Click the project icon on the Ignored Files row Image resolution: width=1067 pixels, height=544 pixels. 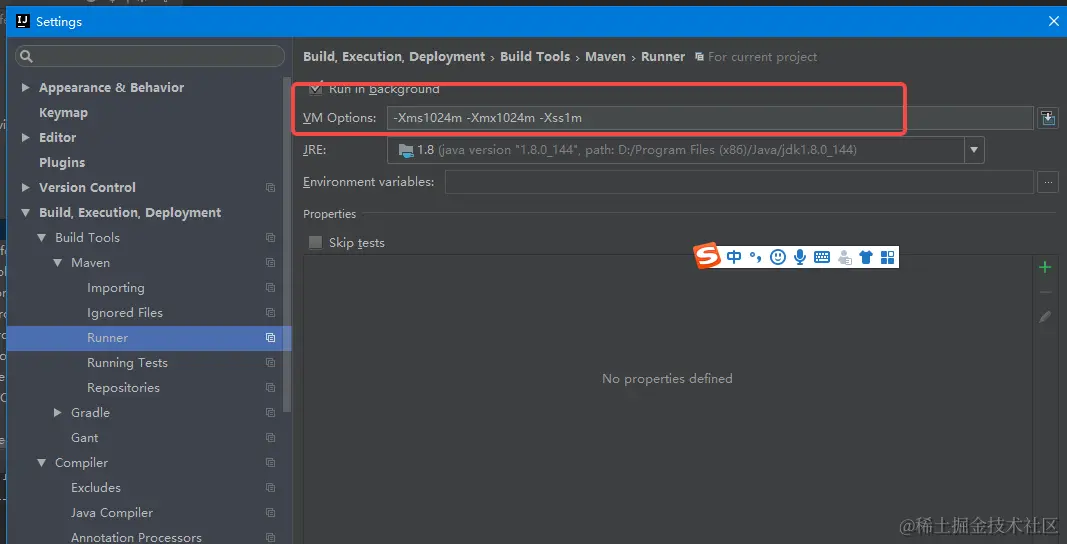click(x=270, y=313)
